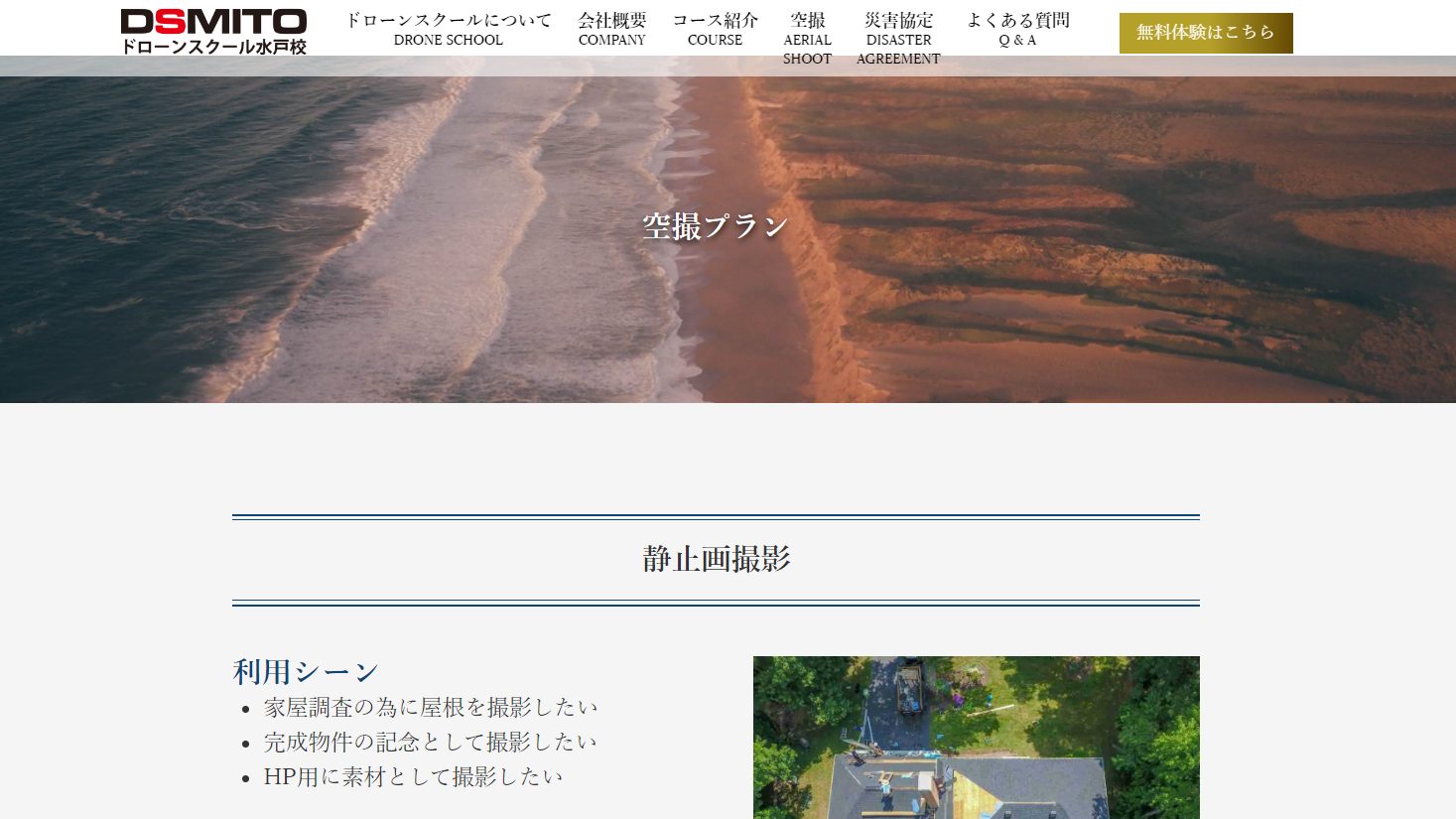Open the 災害協定 disaster agreement page
The height and width of the screenshot is (819, 1456).
tap(898, 38)
